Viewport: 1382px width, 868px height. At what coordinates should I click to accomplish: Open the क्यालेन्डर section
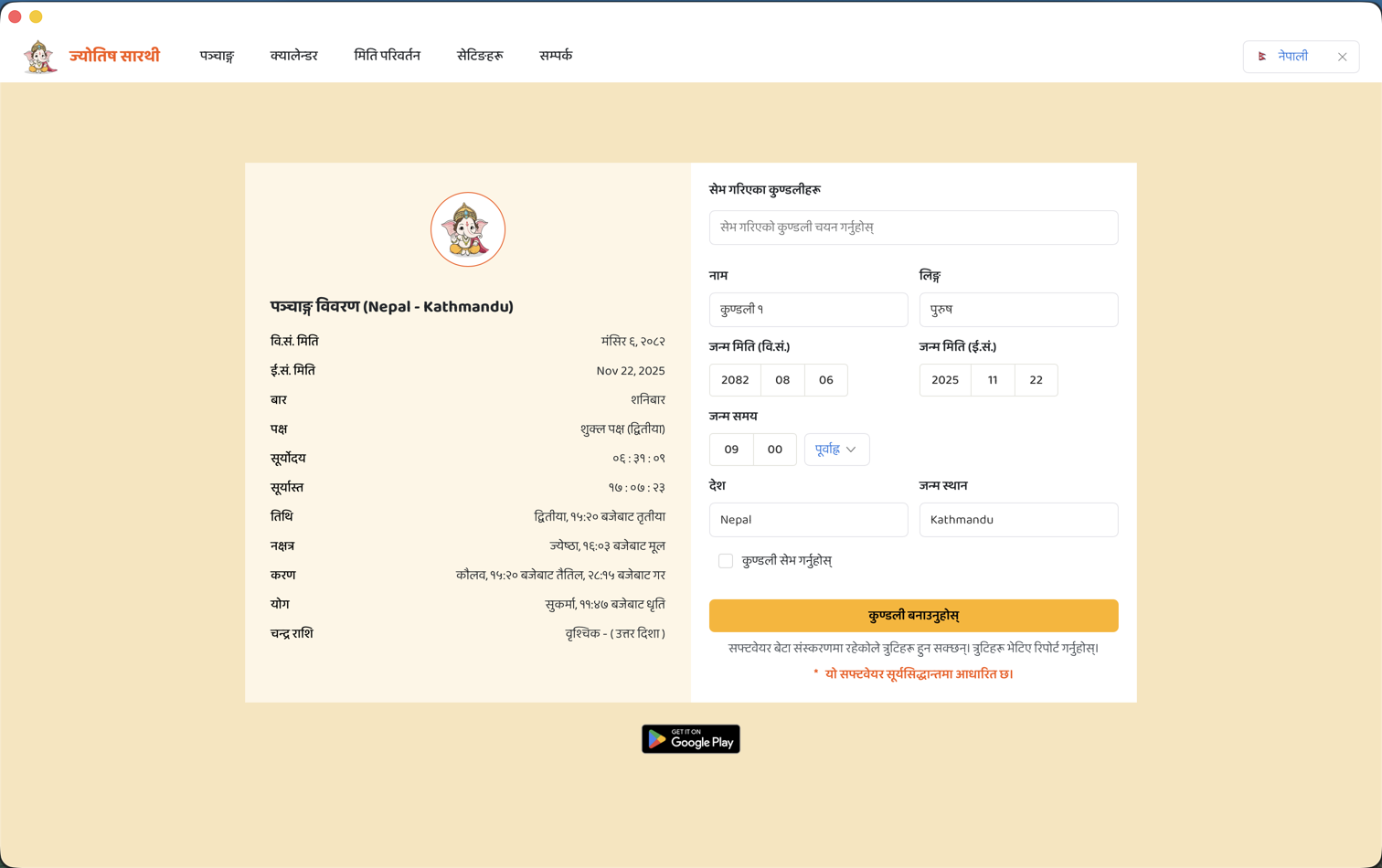coord(293,55)
